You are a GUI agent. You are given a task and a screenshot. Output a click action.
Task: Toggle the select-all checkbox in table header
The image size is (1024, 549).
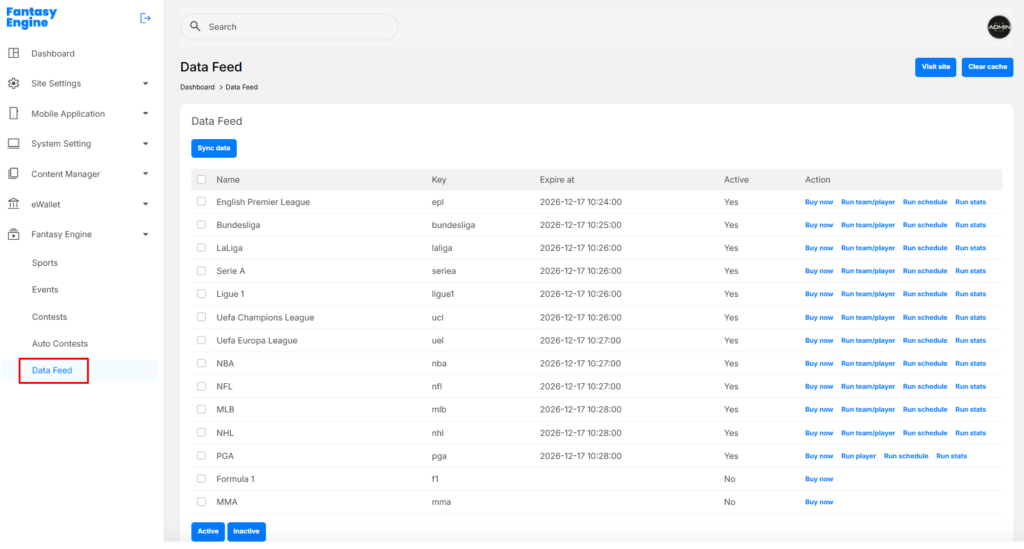pos(201,180)
